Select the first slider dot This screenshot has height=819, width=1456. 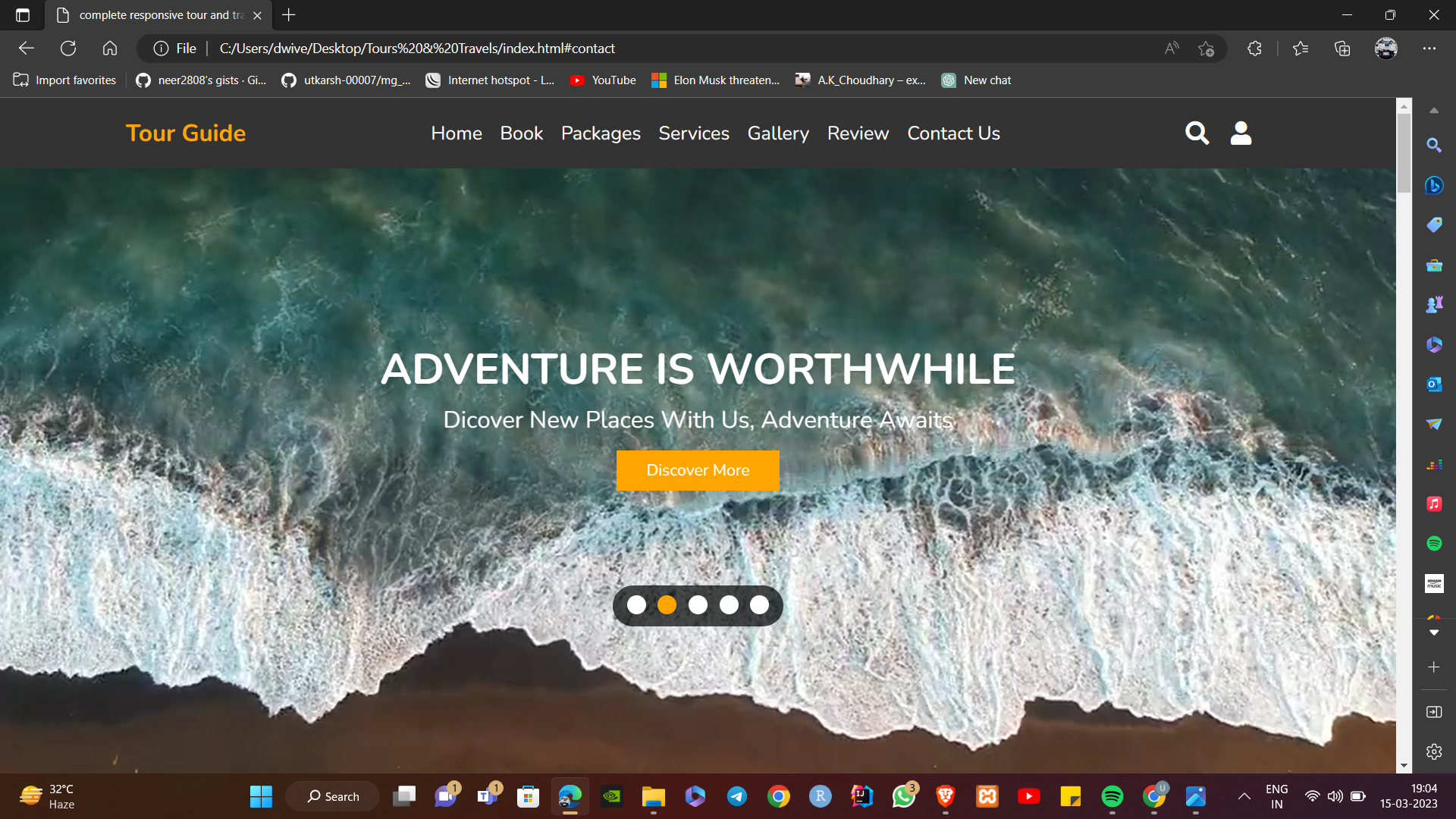636,605
